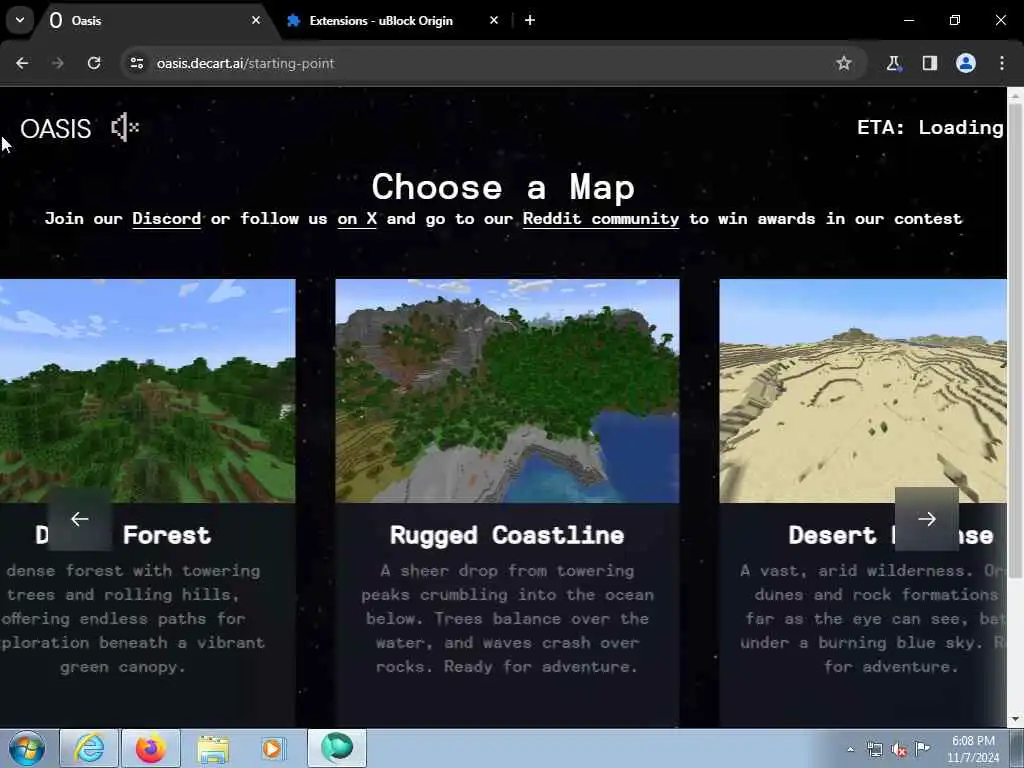
Task: Click the OASIS logo
Action: 56,129
